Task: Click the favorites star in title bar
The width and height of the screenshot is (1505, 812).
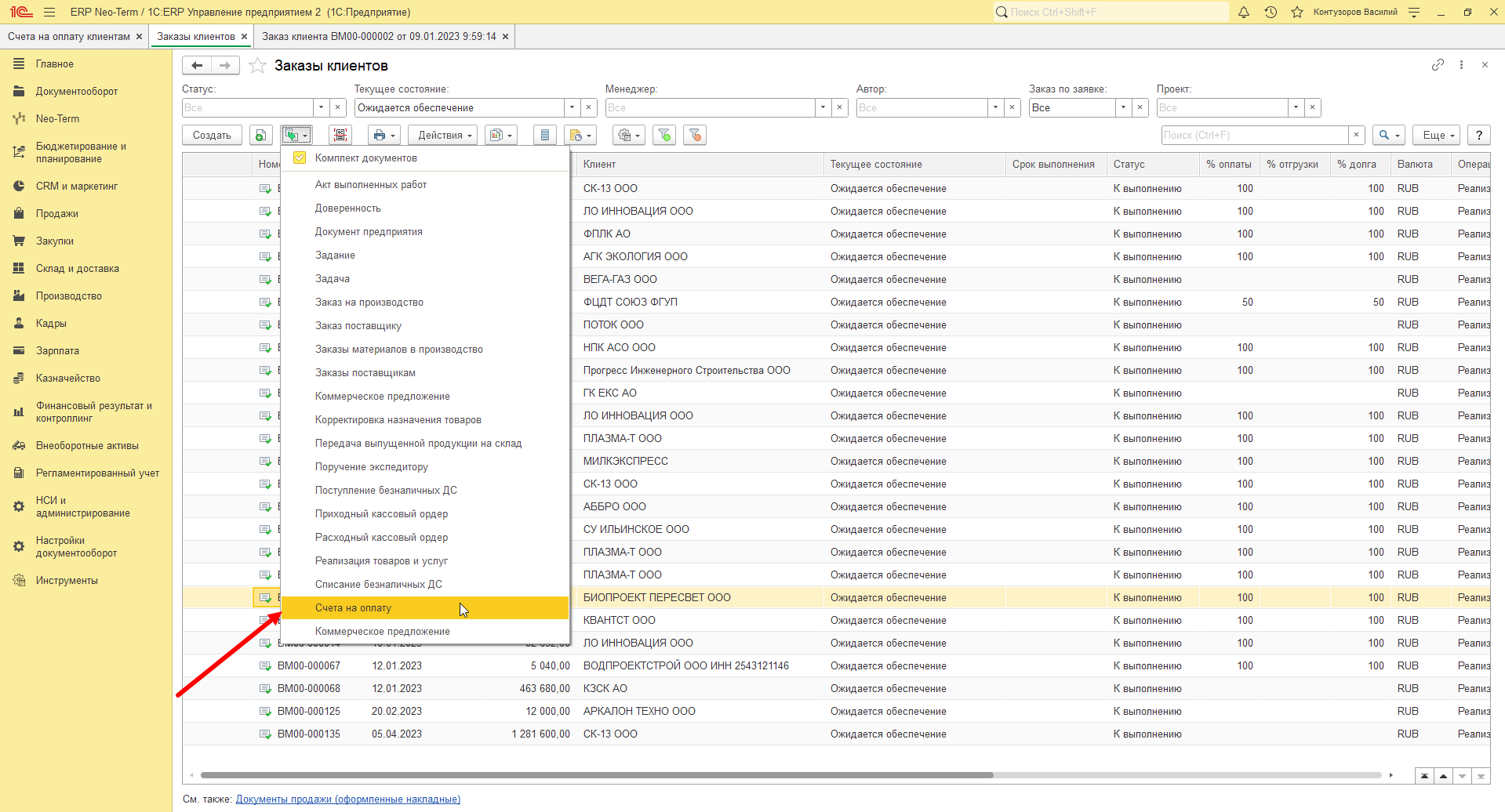Action: pyautogui.click(x=1297, y=12)
